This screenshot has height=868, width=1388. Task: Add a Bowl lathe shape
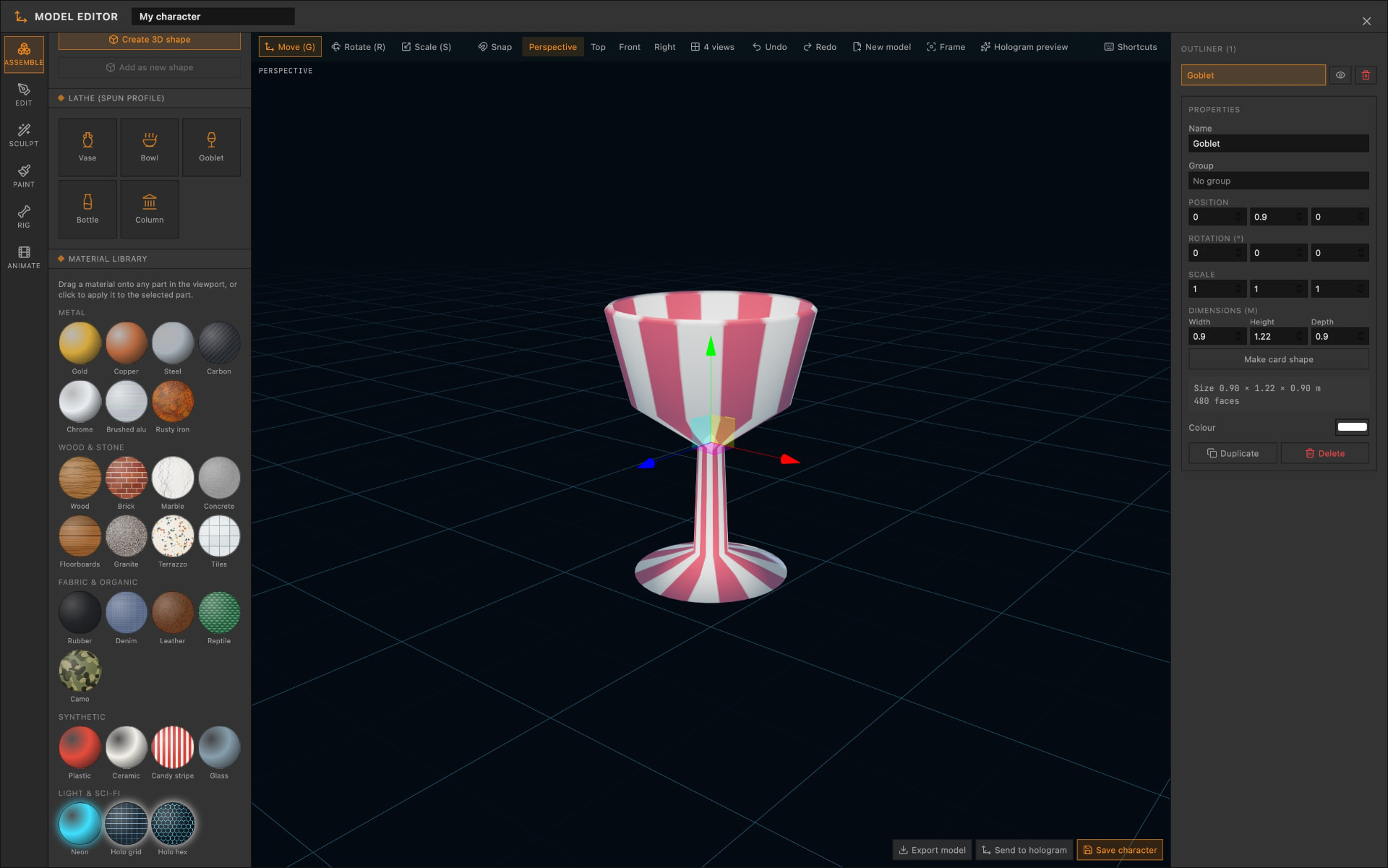(150, 147)
